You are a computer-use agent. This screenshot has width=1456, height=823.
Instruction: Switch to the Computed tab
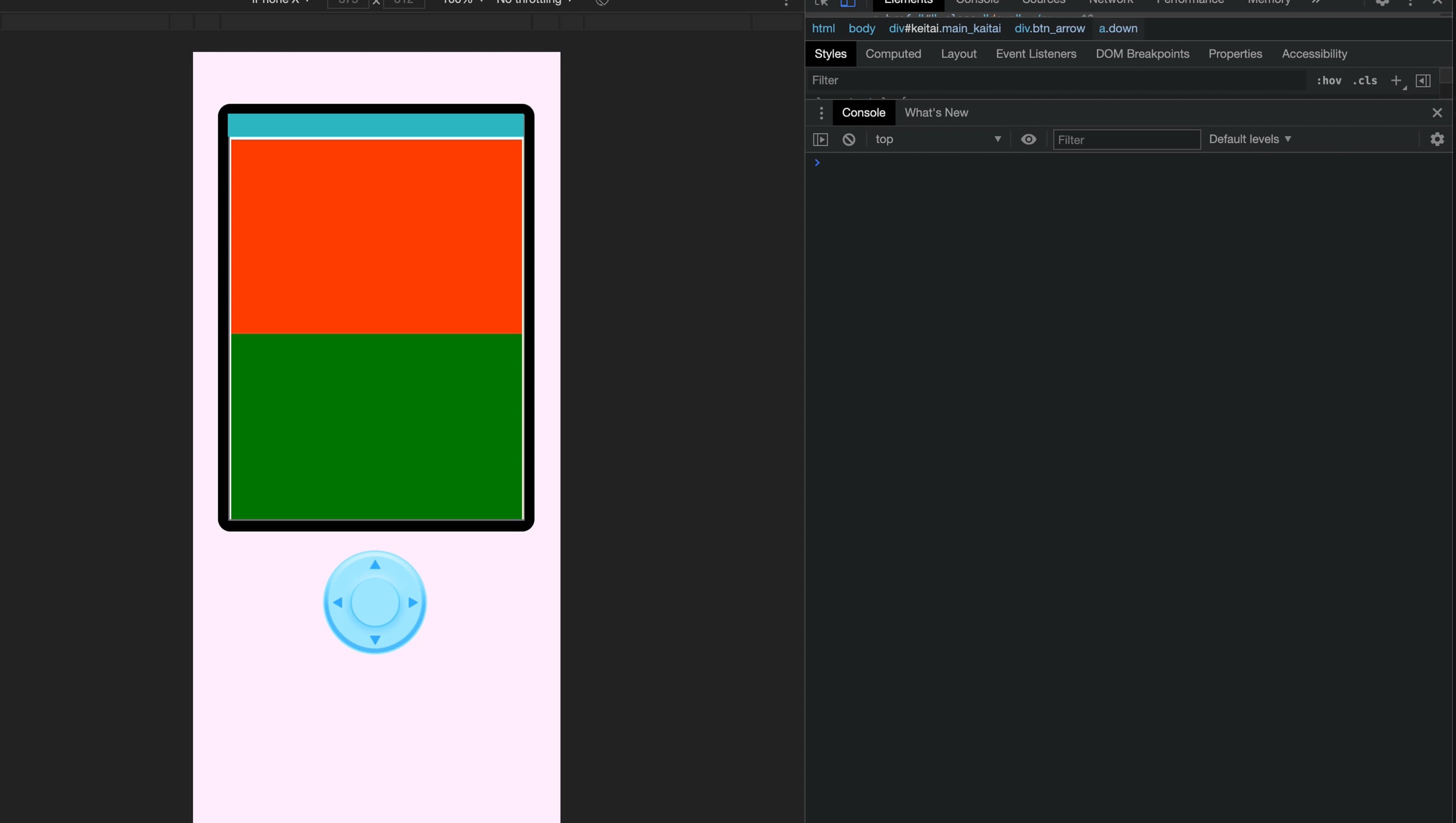pyautogui.click(x=893, y=54)
